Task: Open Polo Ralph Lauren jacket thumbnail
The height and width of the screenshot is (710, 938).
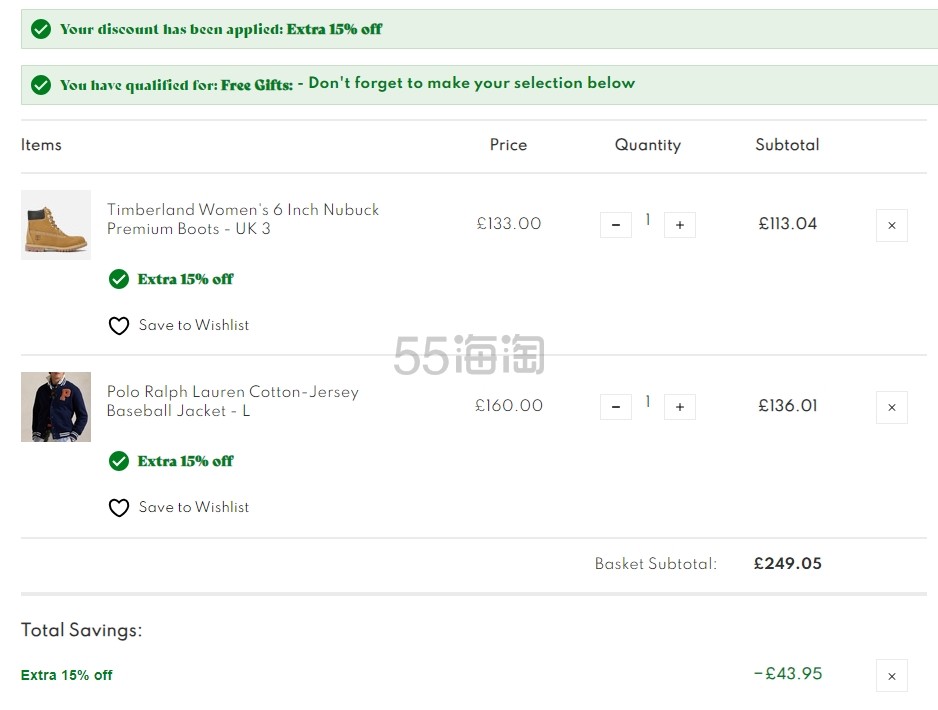Action: coord(56,407)
